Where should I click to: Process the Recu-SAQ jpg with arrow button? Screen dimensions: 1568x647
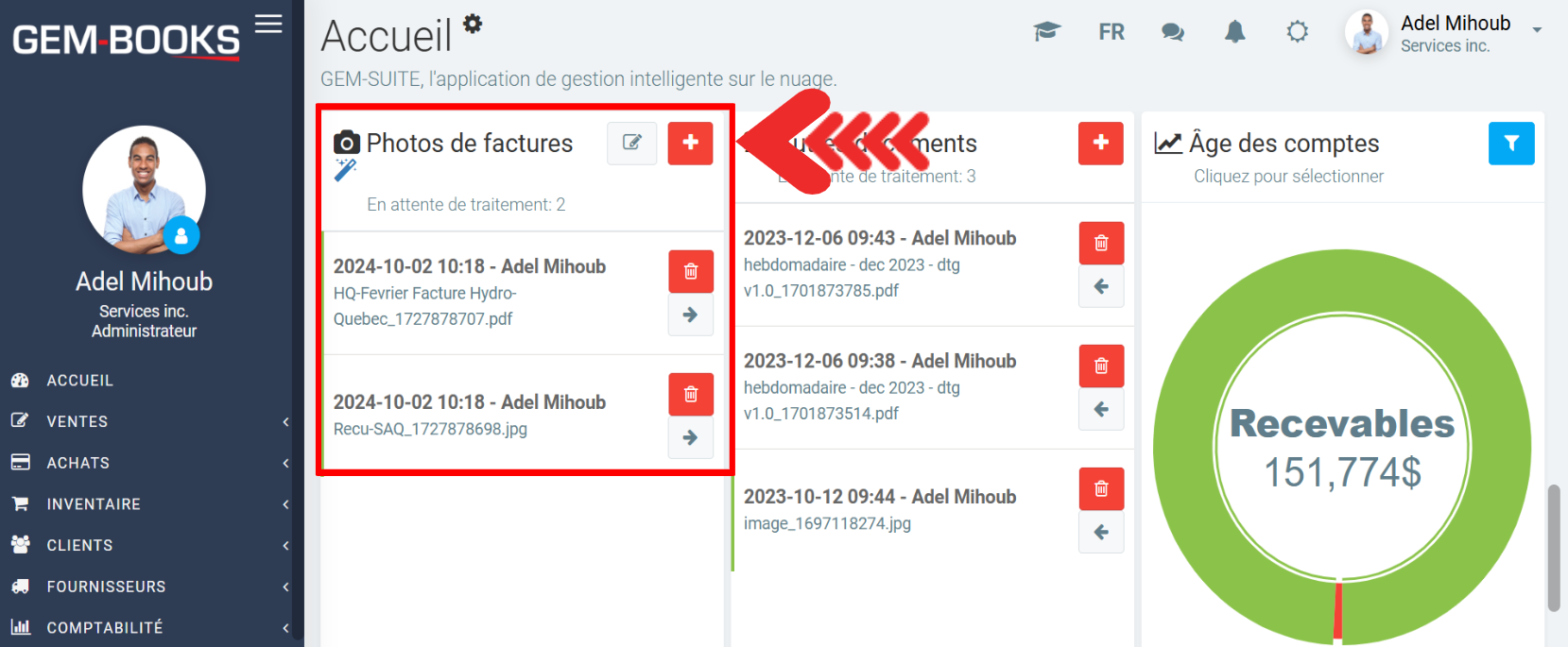[x=690, y=437]
